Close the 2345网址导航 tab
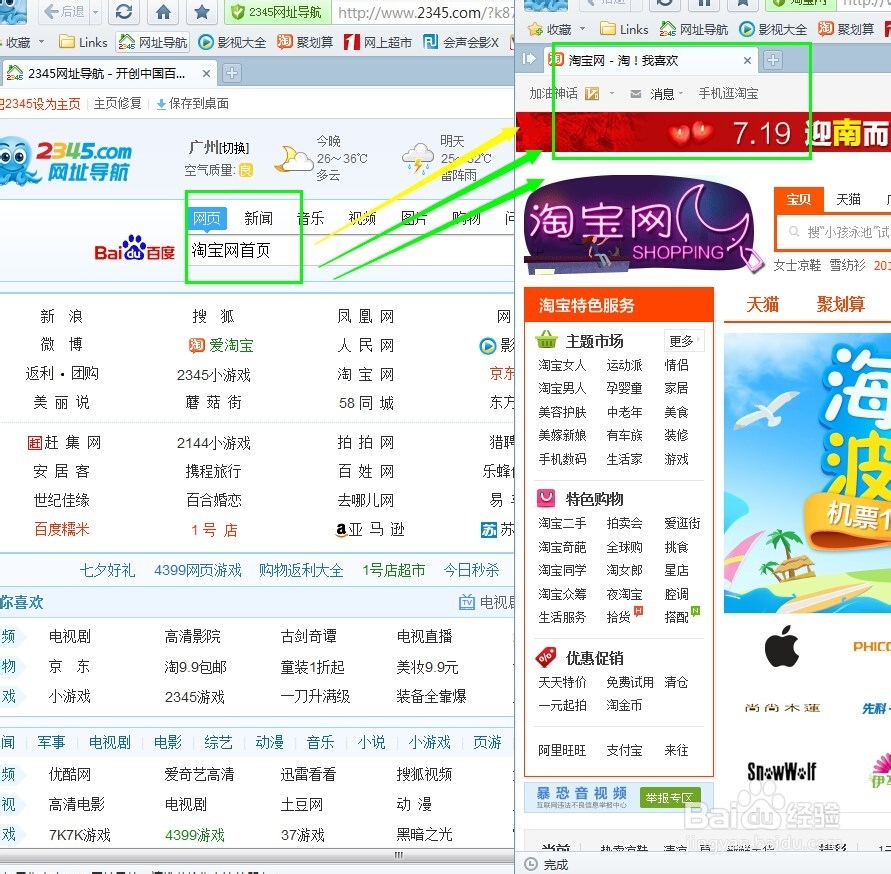Image resolution: width=891 pixels, height=874 pixels. tap(206, 73)
